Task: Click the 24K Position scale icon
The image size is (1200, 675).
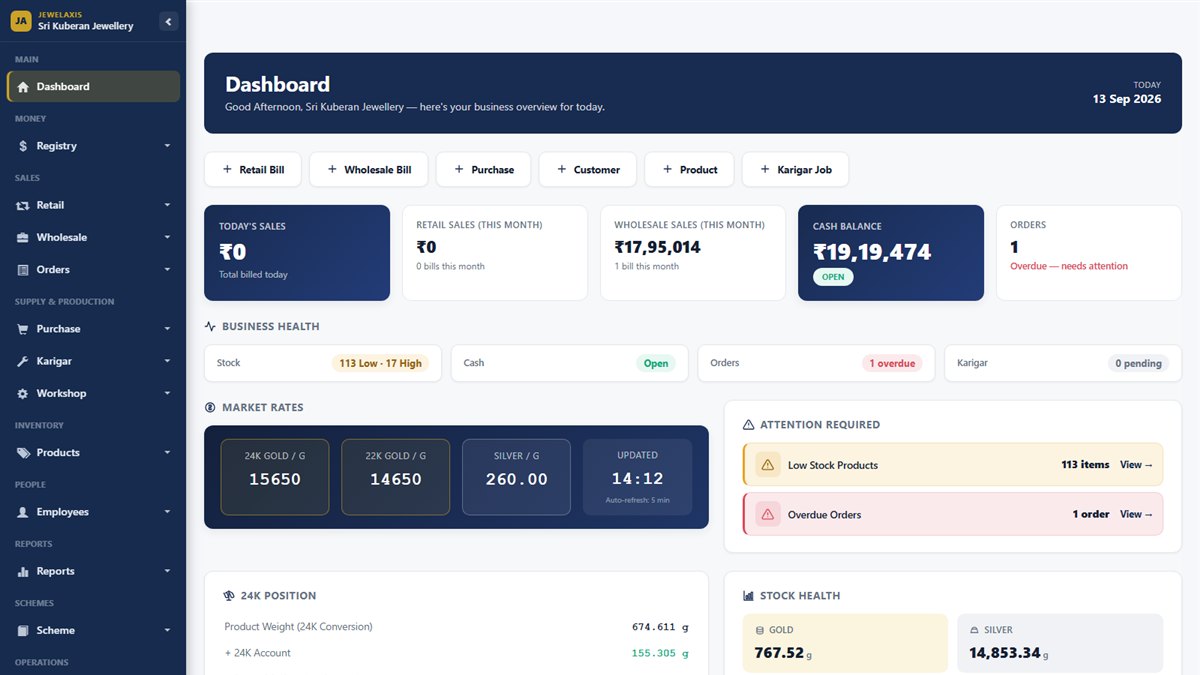Action: (229, 596)
